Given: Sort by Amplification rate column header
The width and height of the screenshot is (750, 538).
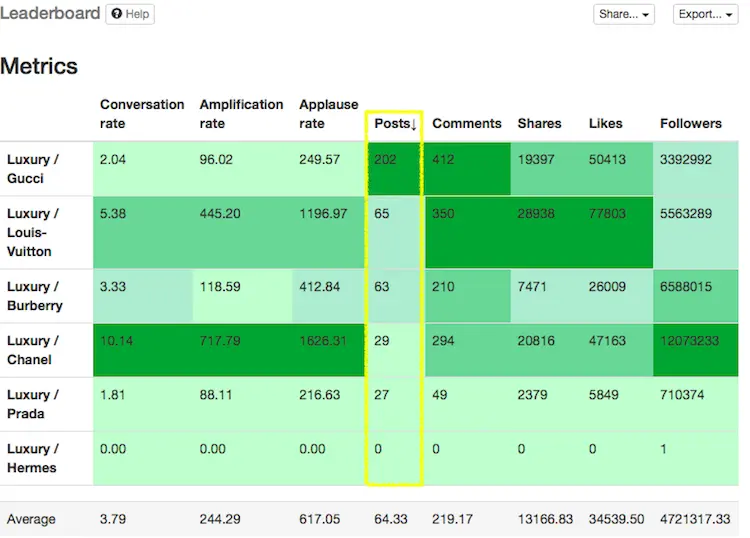Looking at the screenshot, I should pyautogui.click(x=242, y=114).
